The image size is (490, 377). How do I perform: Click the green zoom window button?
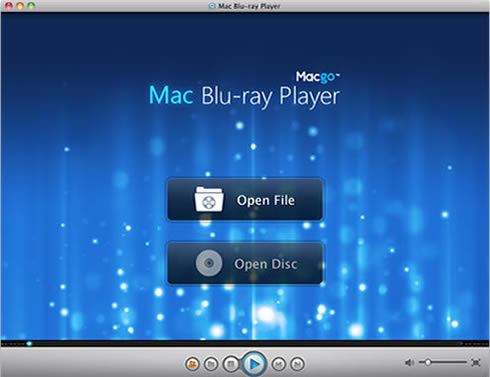click(31, 5)
